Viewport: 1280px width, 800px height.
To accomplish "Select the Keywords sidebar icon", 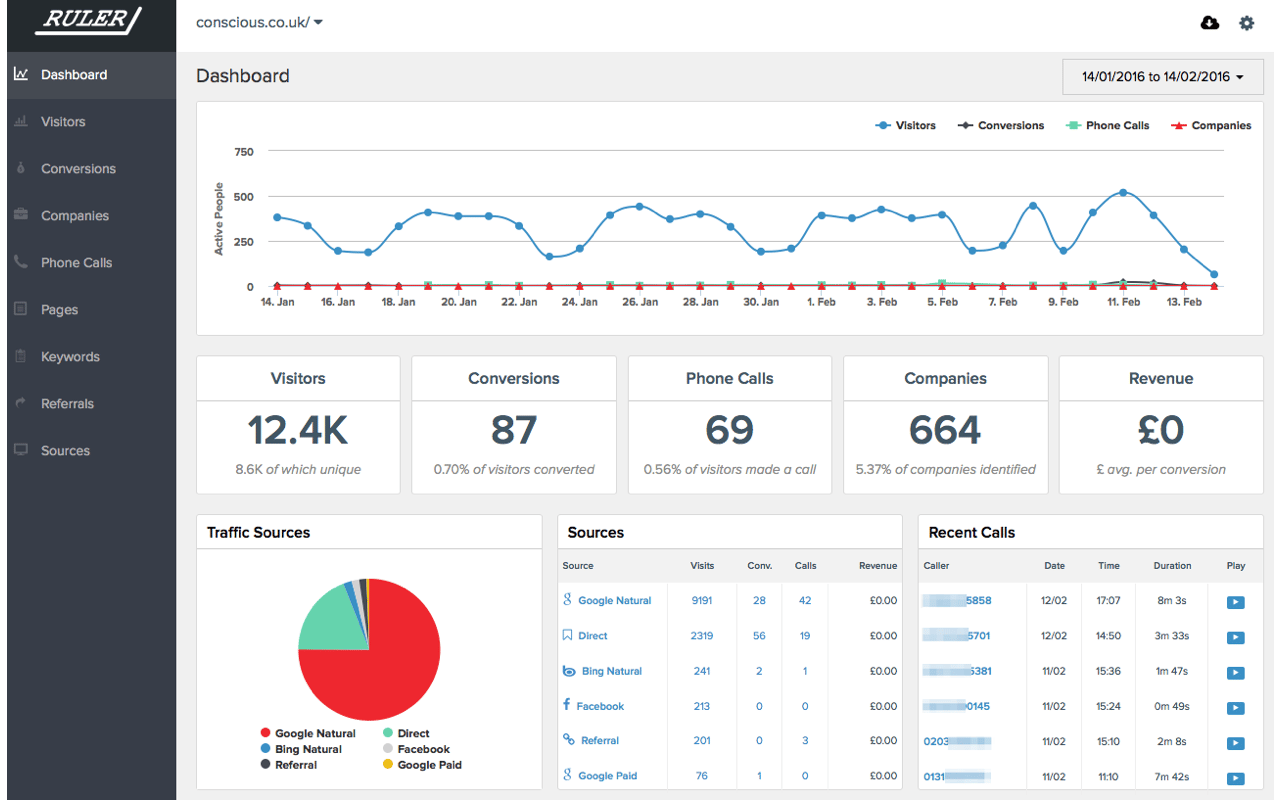I will click(x=20, y=356).
